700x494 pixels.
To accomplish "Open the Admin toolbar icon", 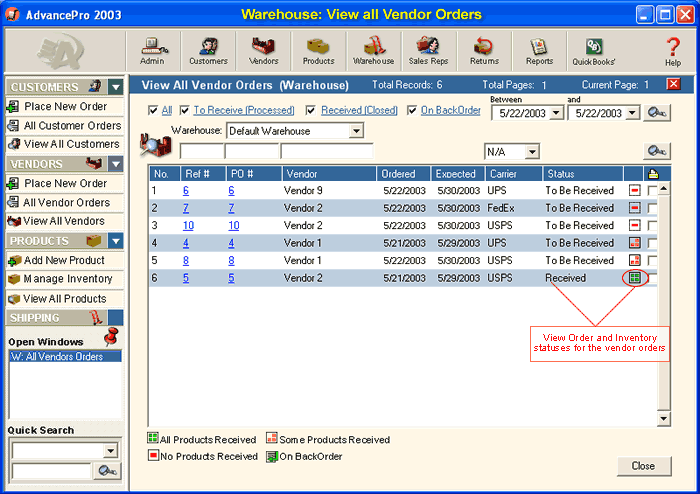I will pos(154,51).
